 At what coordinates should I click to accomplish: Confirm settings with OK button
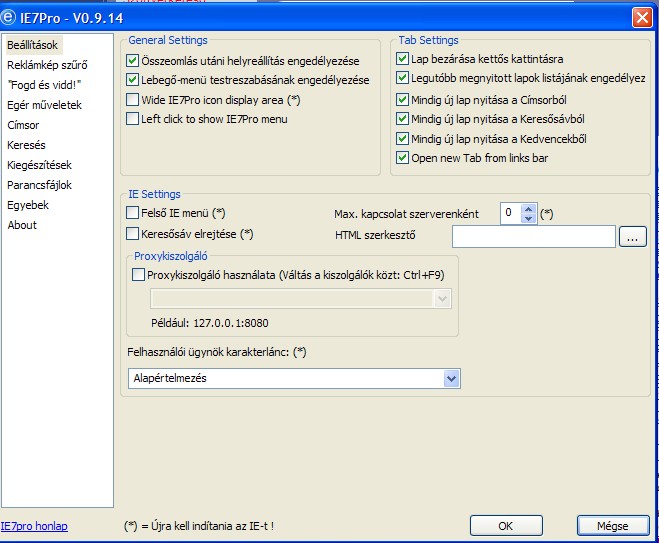point(506,526)
